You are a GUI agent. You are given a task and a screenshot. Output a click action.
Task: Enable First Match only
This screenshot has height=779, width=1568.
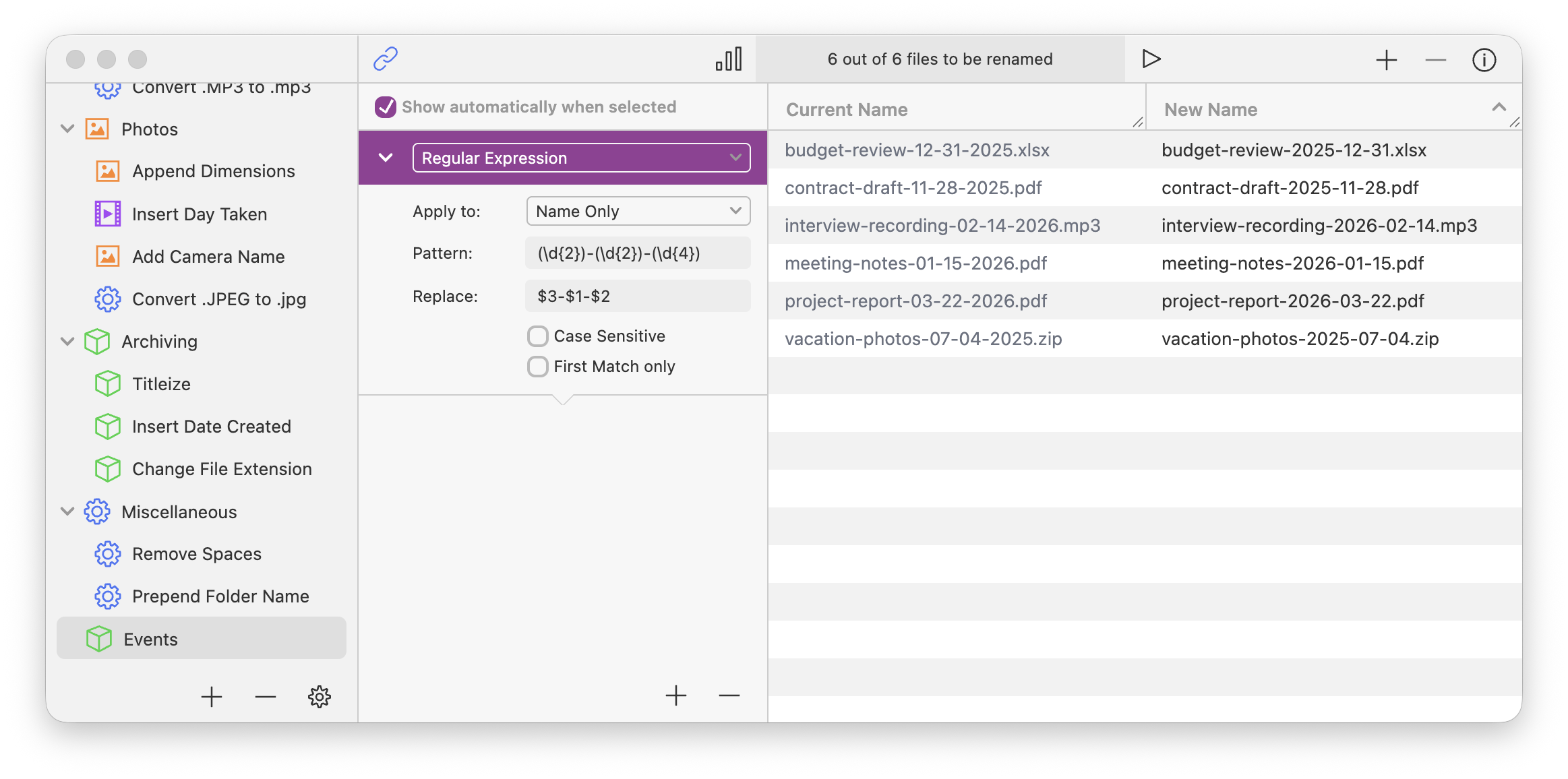(537, 366)
